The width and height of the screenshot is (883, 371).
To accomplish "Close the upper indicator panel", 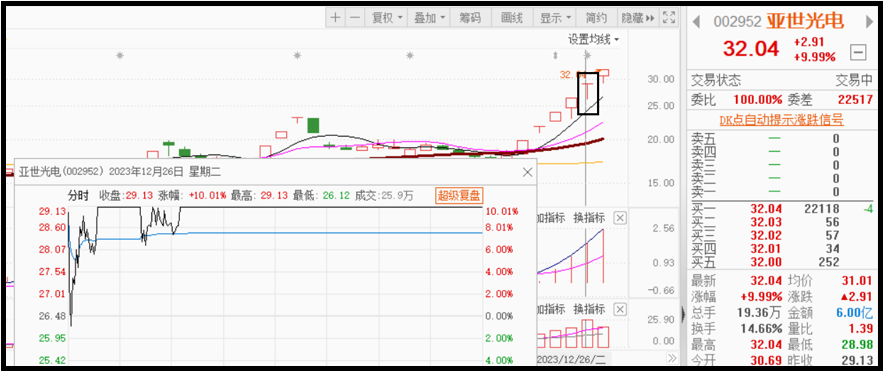I will click(x=619, y=218).
